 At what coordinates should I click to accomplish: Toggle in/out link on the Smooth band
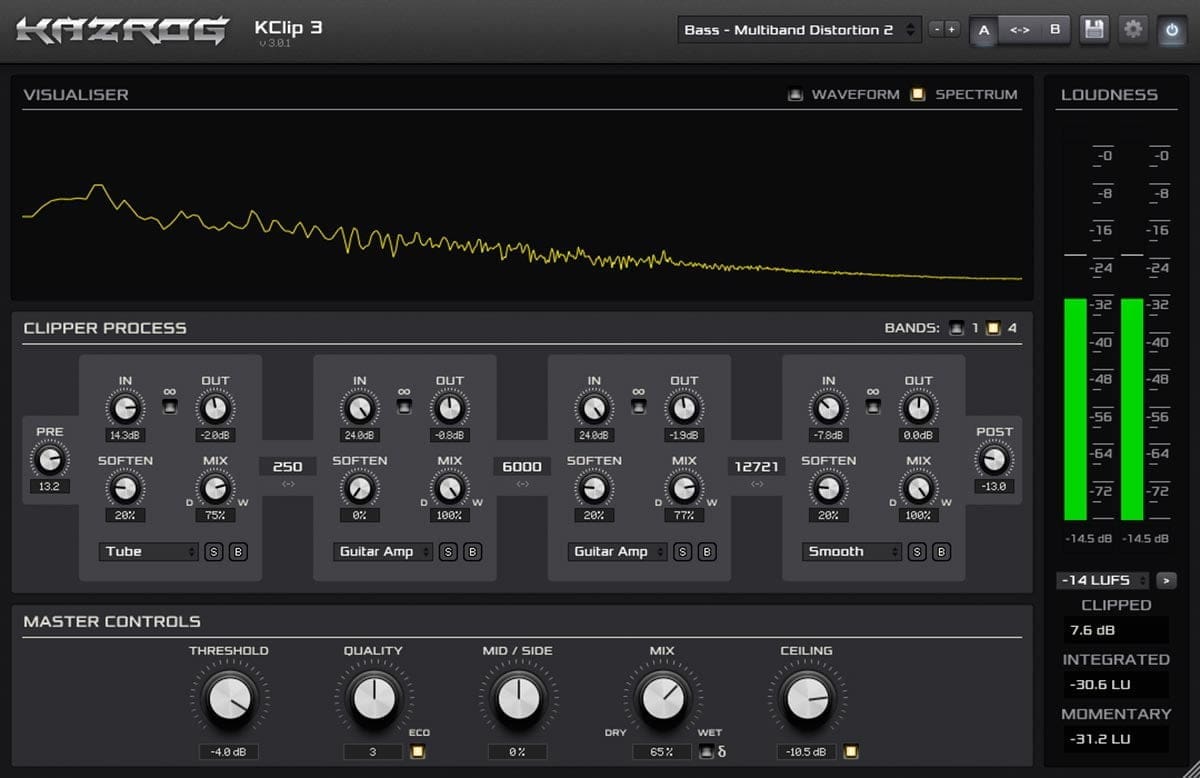pyautogui.click(x=873, y=406)
